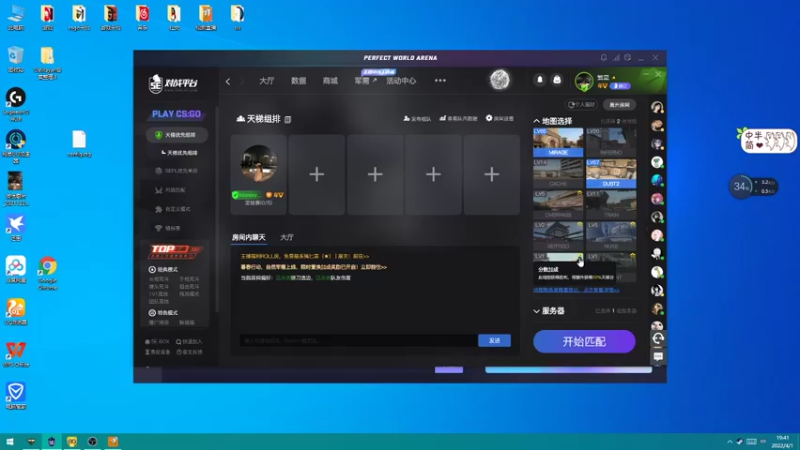Expand the 服务器 section
This screenshot has height=450, width=800.
[549, 311]
